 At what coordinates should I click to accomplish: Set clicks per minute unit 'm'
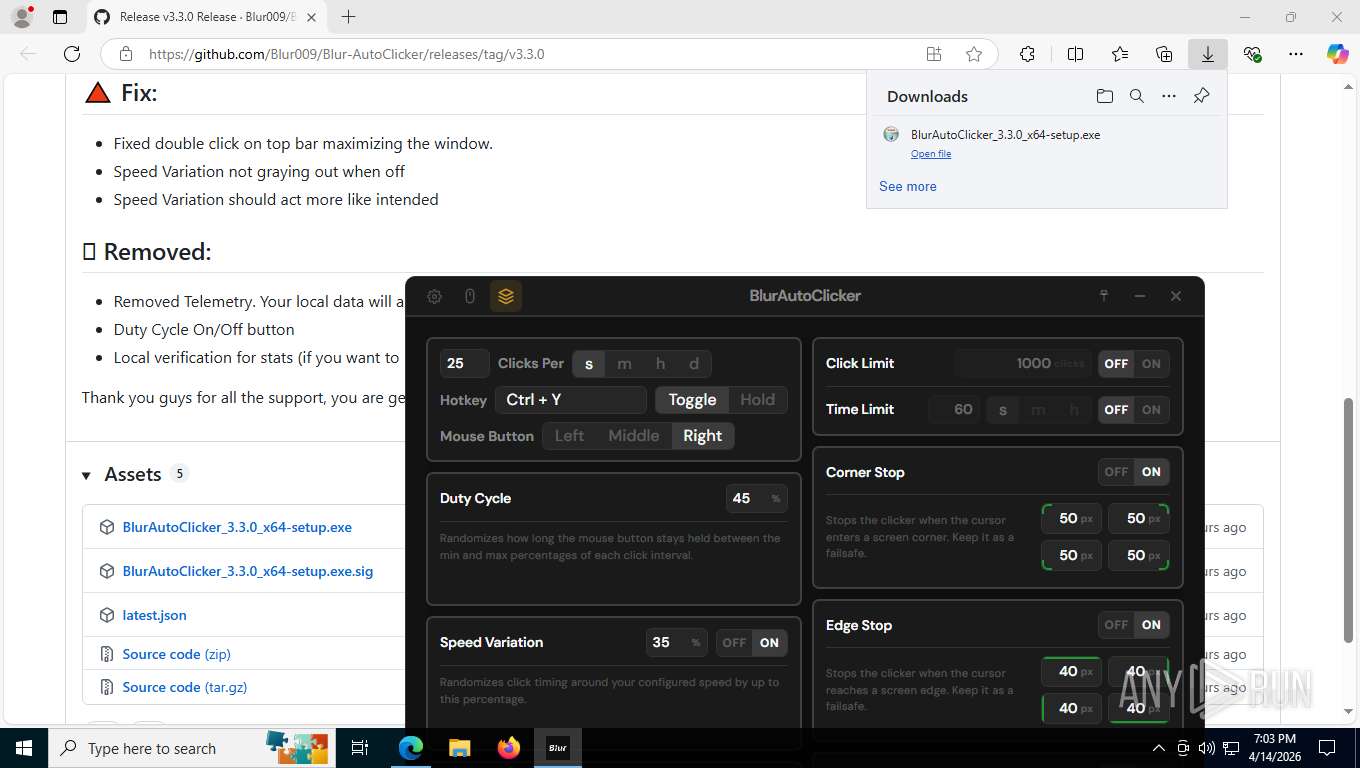(624, 364)
